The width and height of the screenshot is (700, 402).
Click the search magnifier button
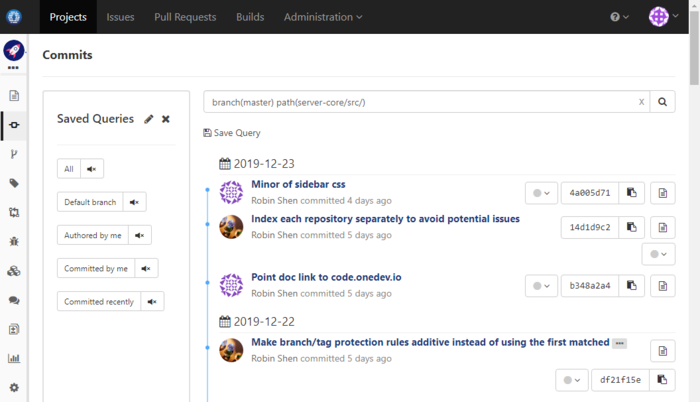click(663, 102)
